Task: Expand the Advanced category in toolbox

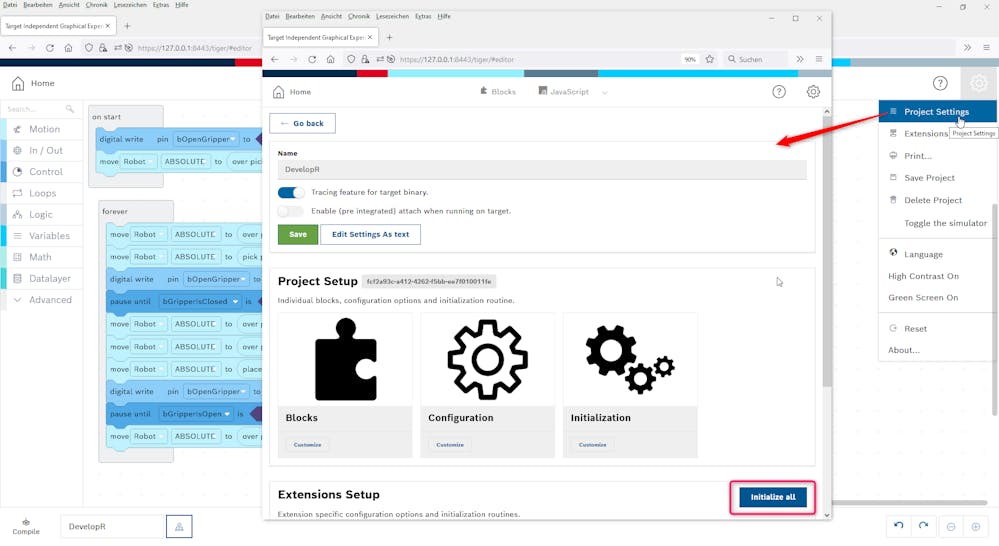Action: click(50, 300)
